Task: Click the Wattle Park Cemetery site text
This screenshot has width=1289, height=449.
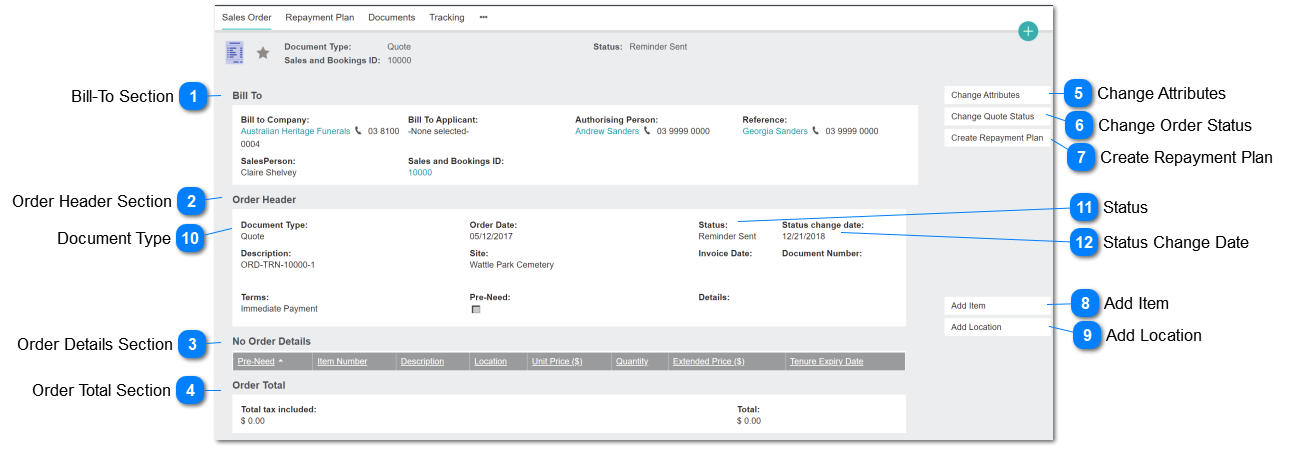Action: 512,265
